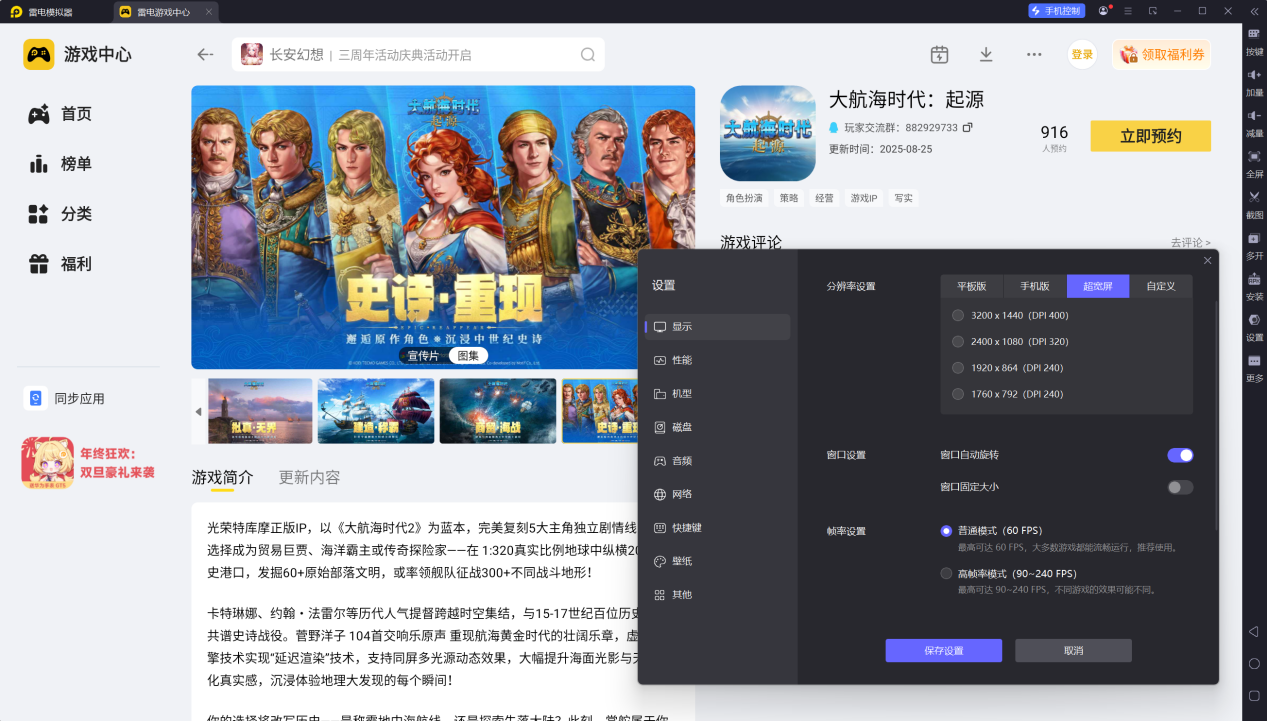This screenshot has width=1267, height=721.
Task: Switch to the 自定义 resolution tab
Action: pos(1161,286)
